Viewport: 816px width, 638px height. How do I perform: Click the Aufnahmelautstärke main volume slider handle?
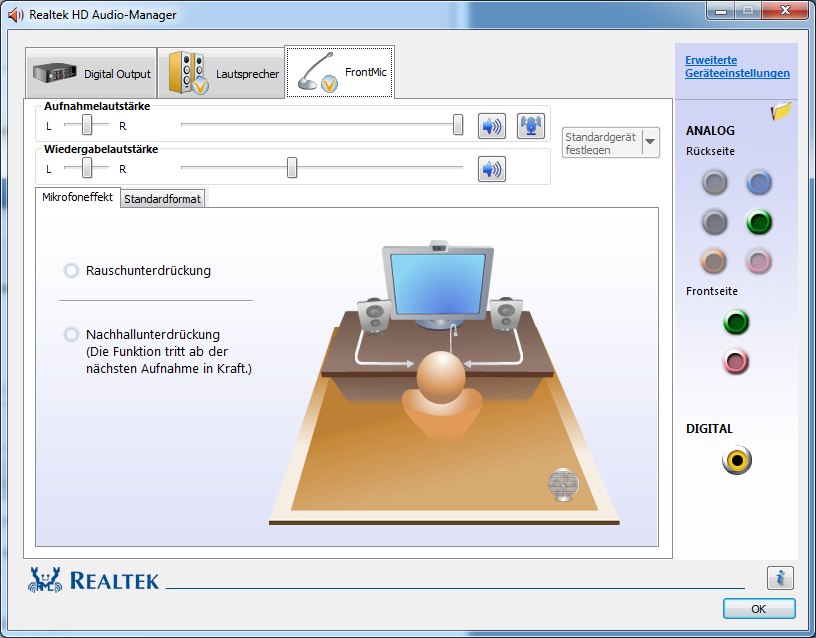tap(457, 125)
